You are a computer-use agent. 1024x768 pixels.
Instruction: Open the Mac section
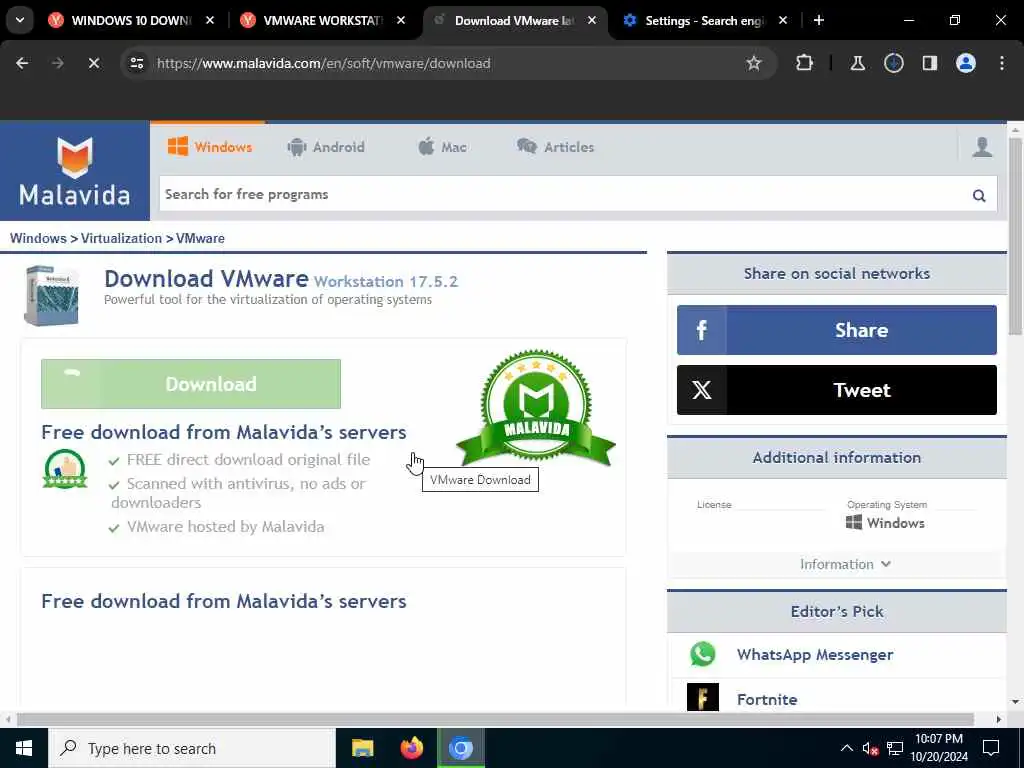[442, 147]
